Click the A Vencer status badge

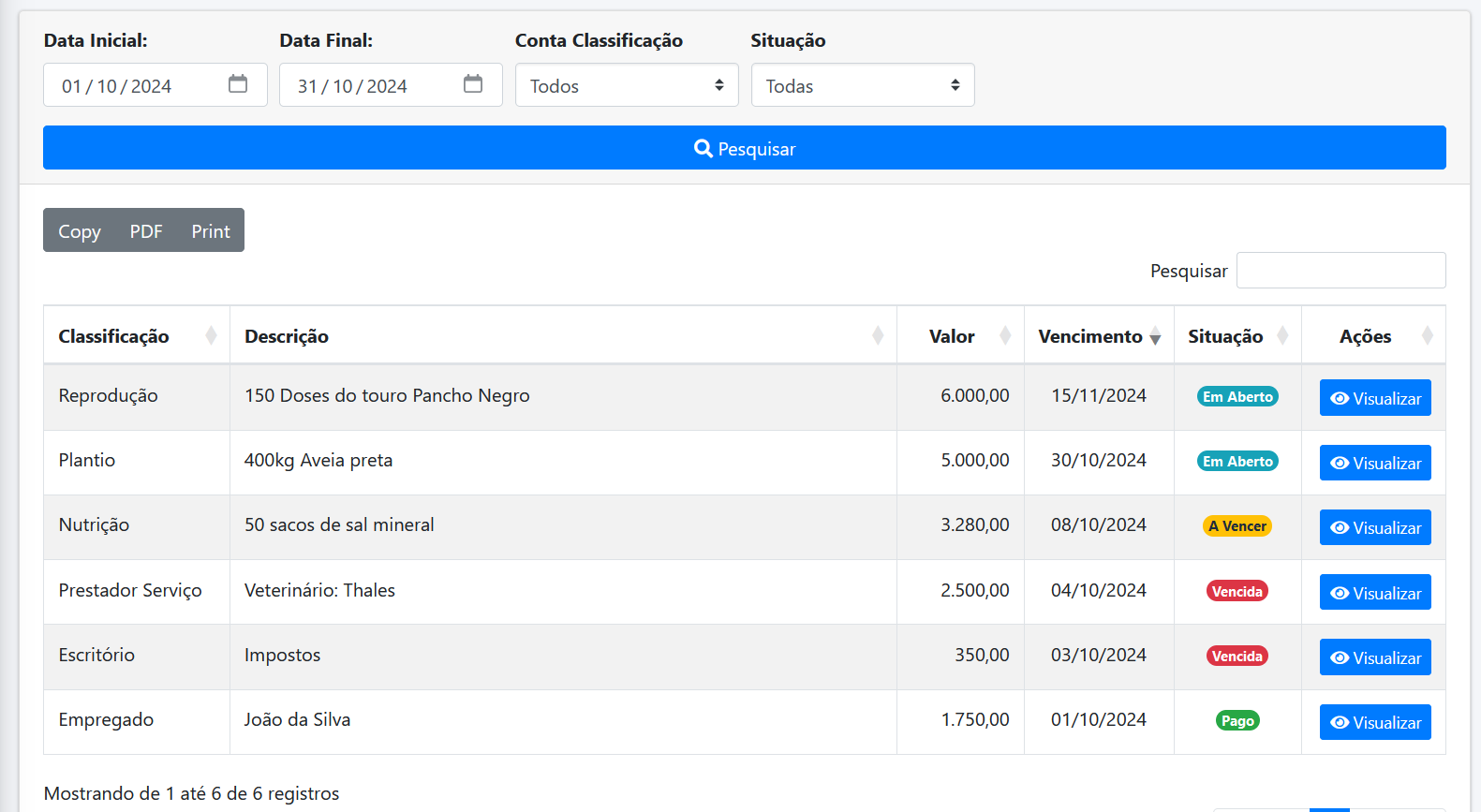[1237, 526]
